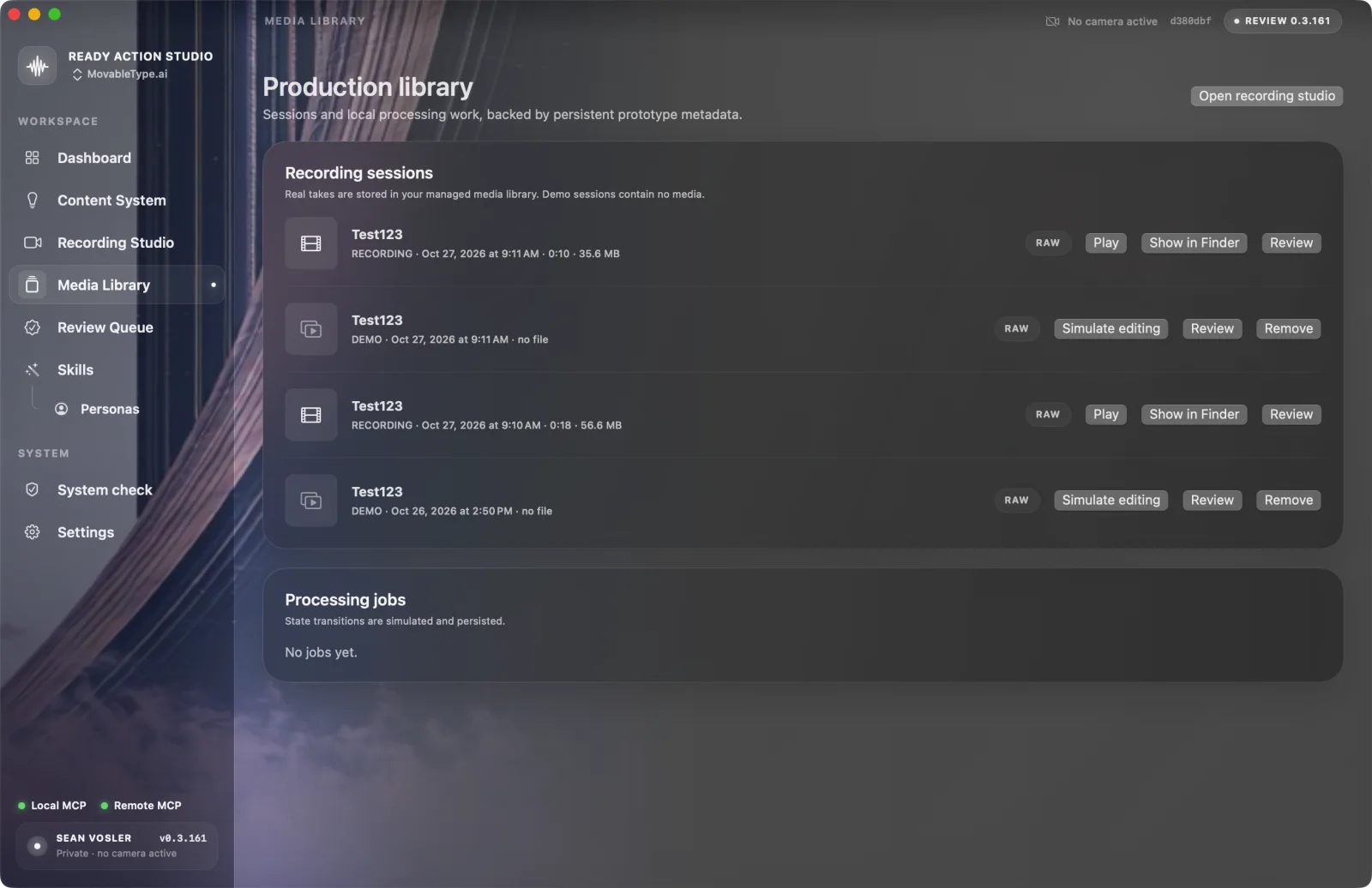Click the Review Queue checkmark badge icon

[33, 327]
